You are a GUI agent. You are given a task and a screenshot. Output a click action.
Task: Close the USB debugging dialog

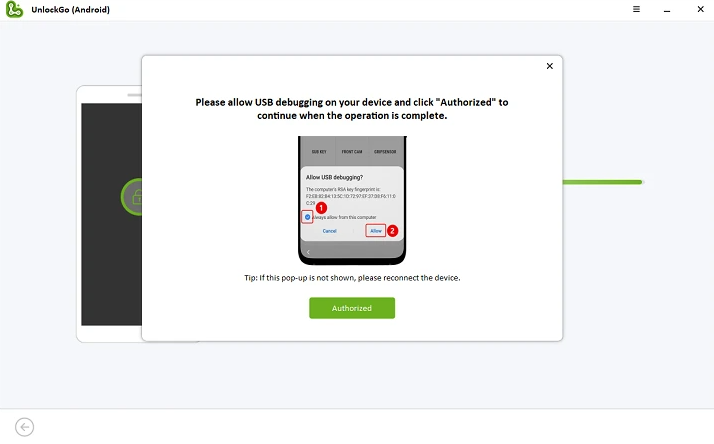tap(550, 66)
